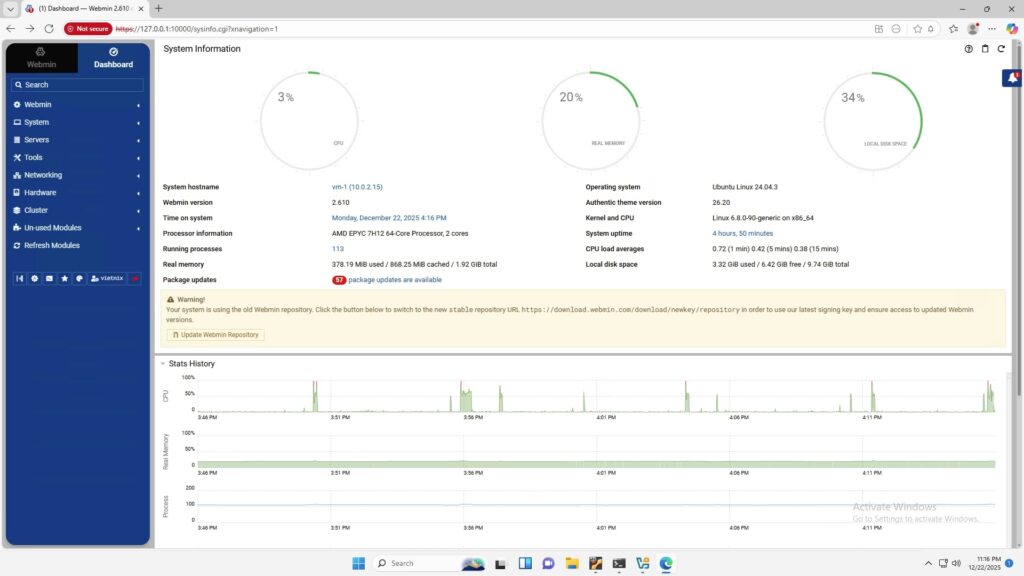
Task: Expand the Webmin menu category
Action: 77,104
